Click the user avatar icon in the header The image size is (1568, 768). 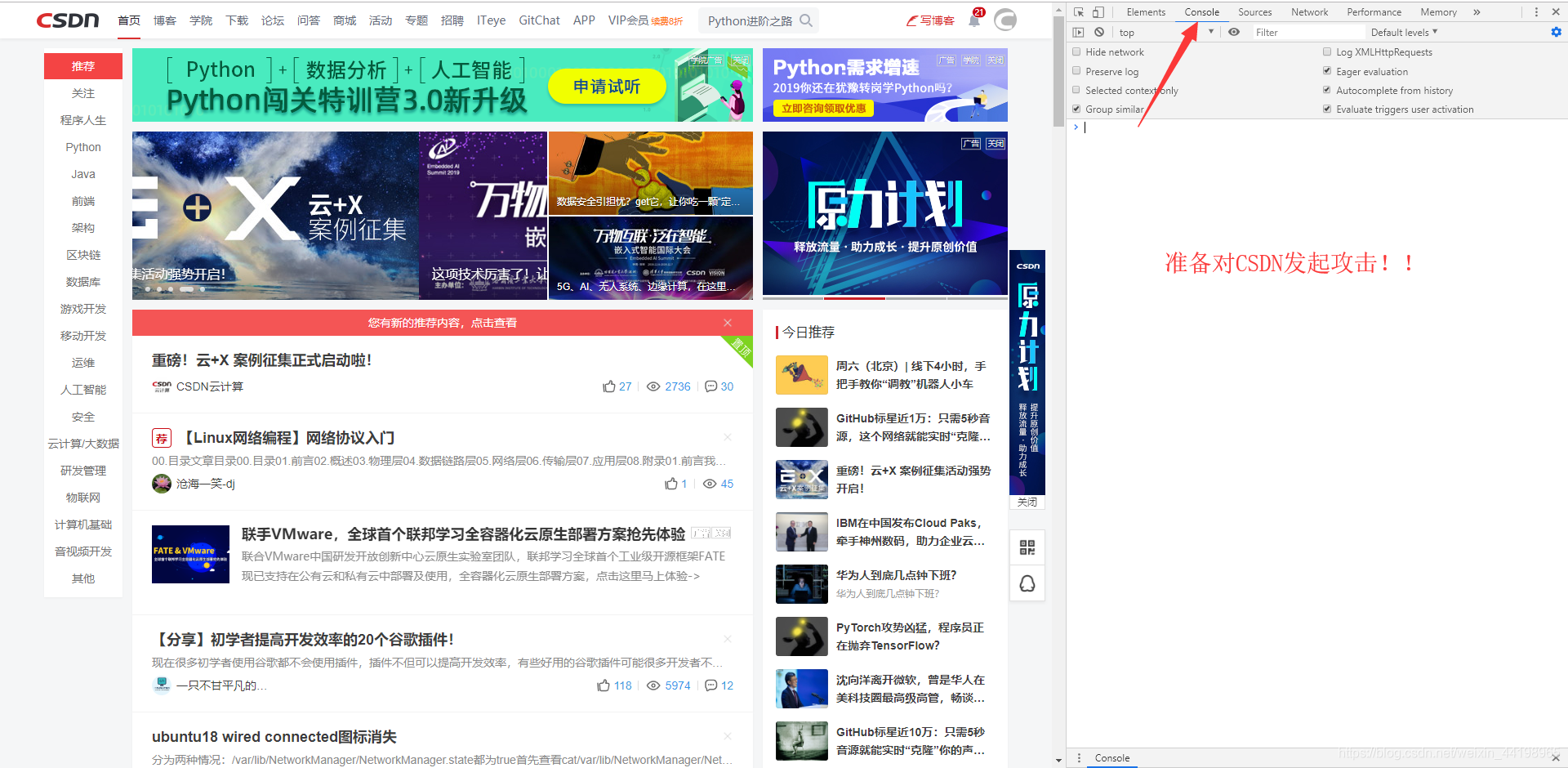coord(1005,20)
